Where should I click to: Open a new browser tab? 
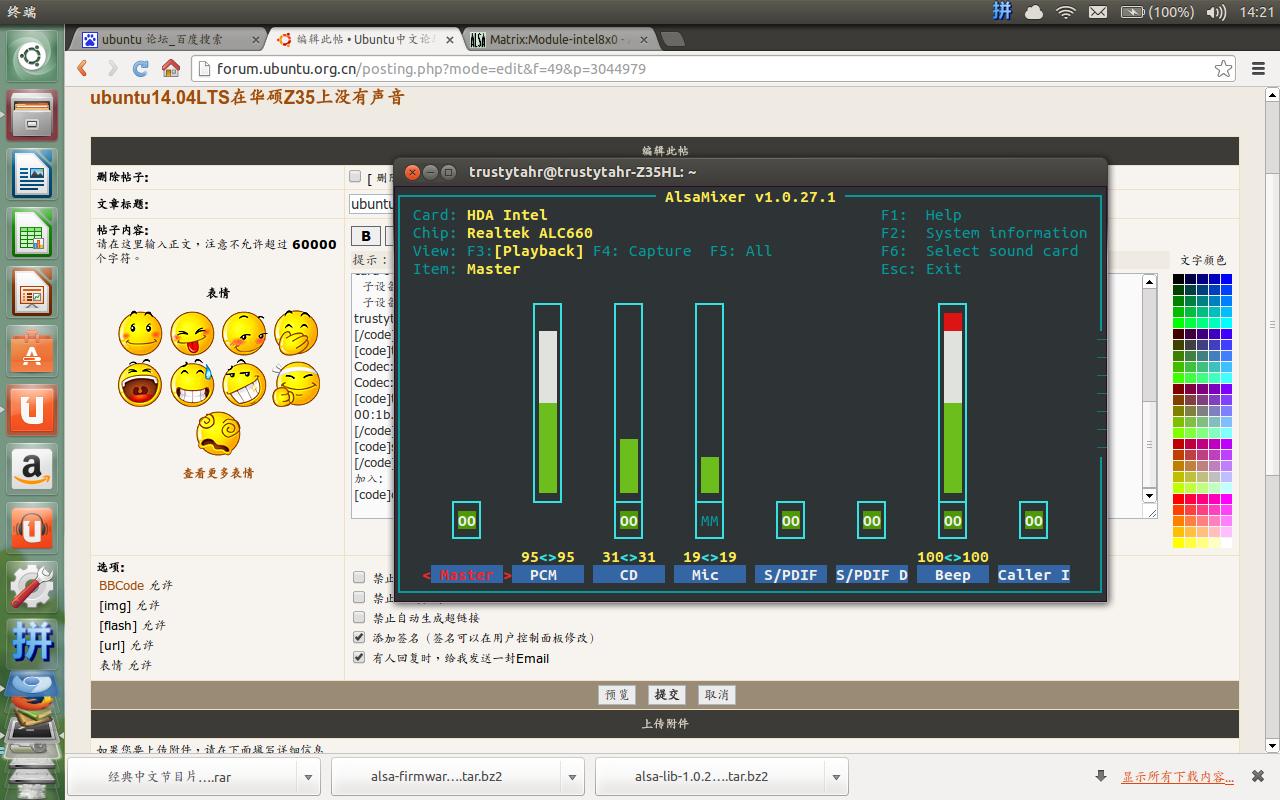673,40
